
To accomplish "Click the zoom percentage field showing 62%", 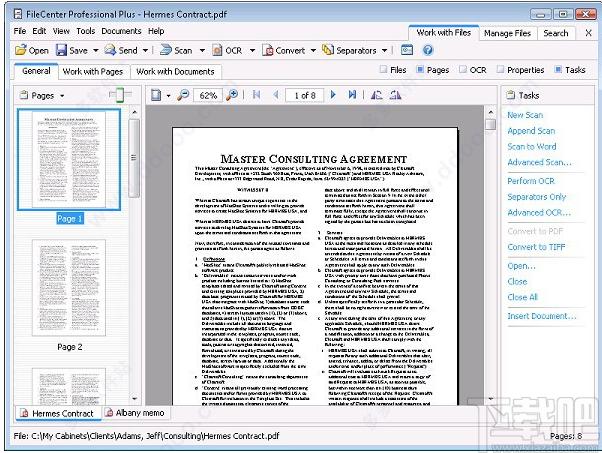I will click(x=208, y=95).
